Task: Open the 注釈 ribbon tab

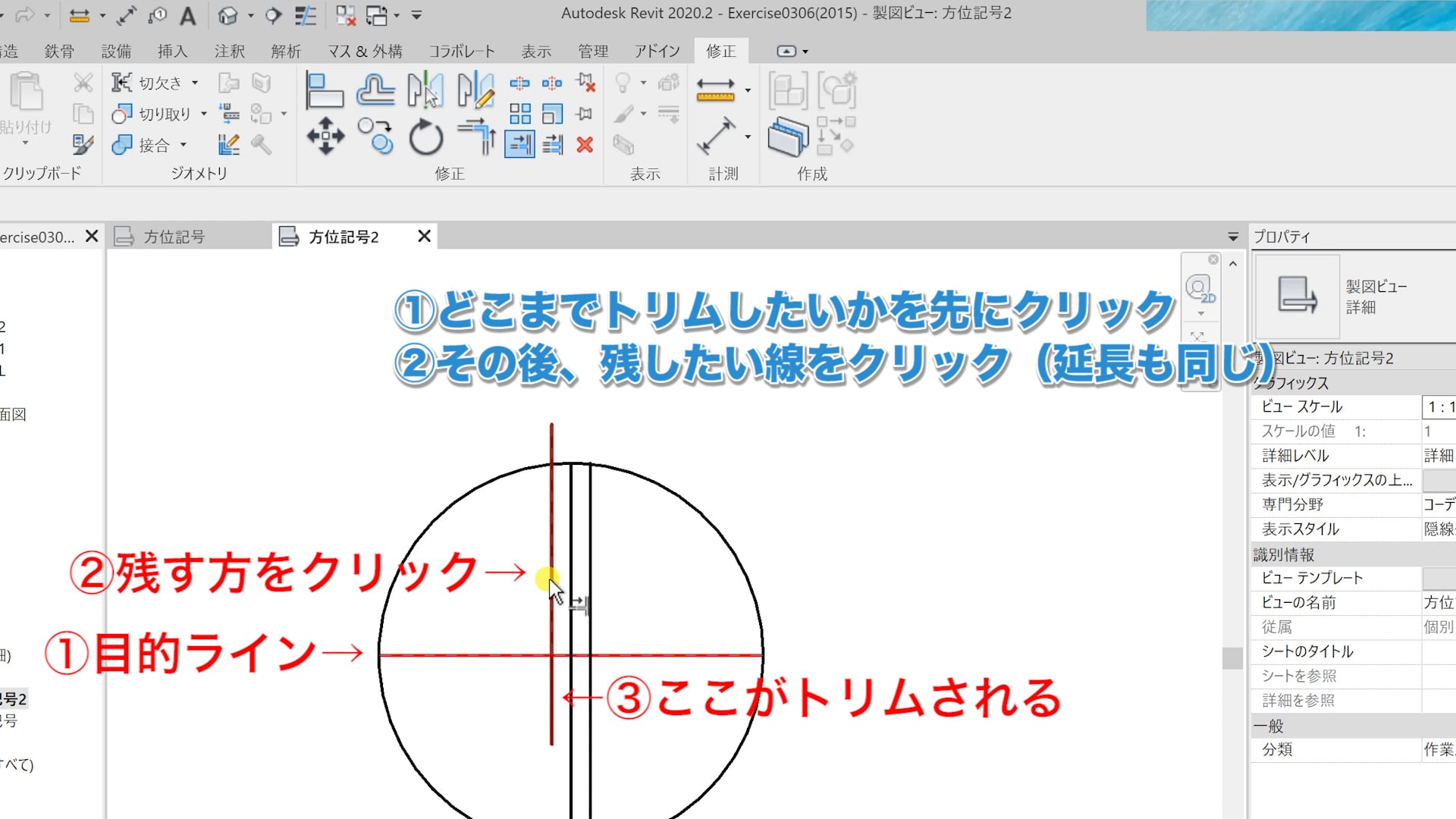Action: (229, 52)
